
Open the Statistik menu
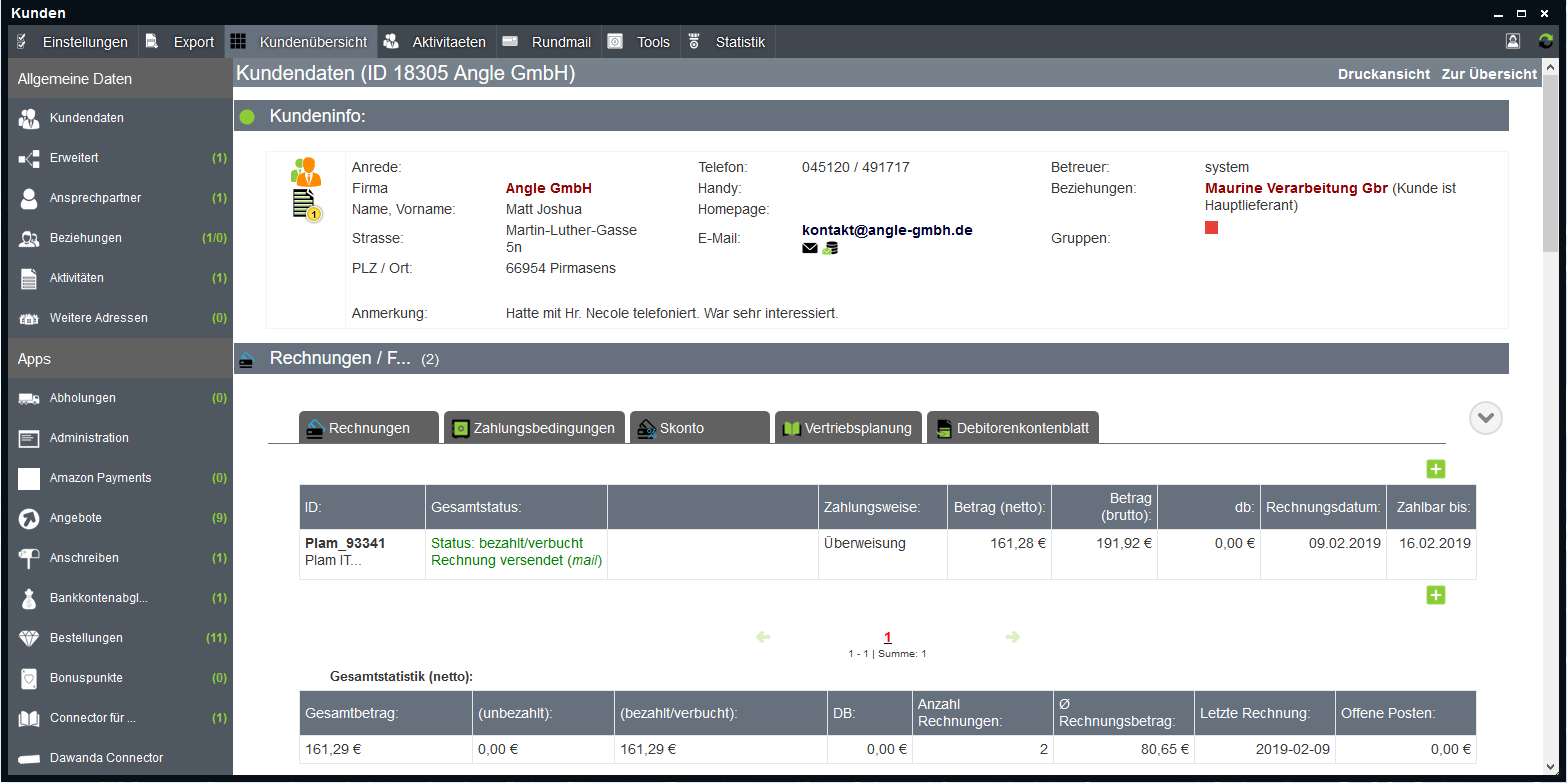coord(728,42)
